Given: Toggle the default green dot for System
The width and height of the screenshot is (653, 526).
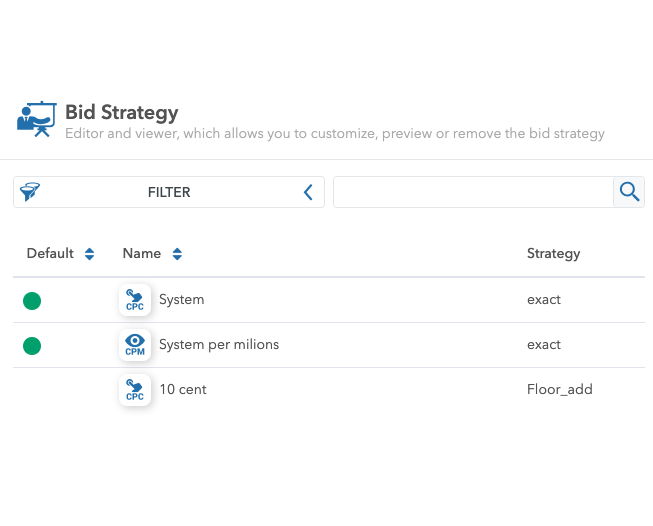Looking at the screenshot, I should [x=32, y=301].
